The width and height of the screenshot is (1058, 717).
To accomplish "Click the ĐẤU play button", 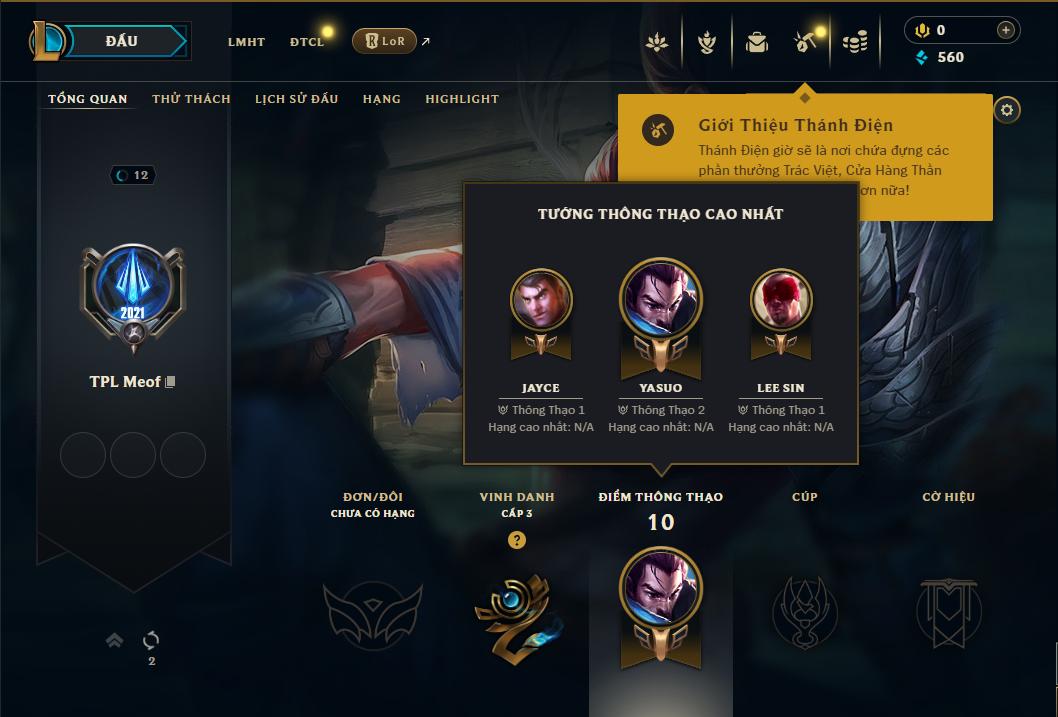I will [121, 41].
